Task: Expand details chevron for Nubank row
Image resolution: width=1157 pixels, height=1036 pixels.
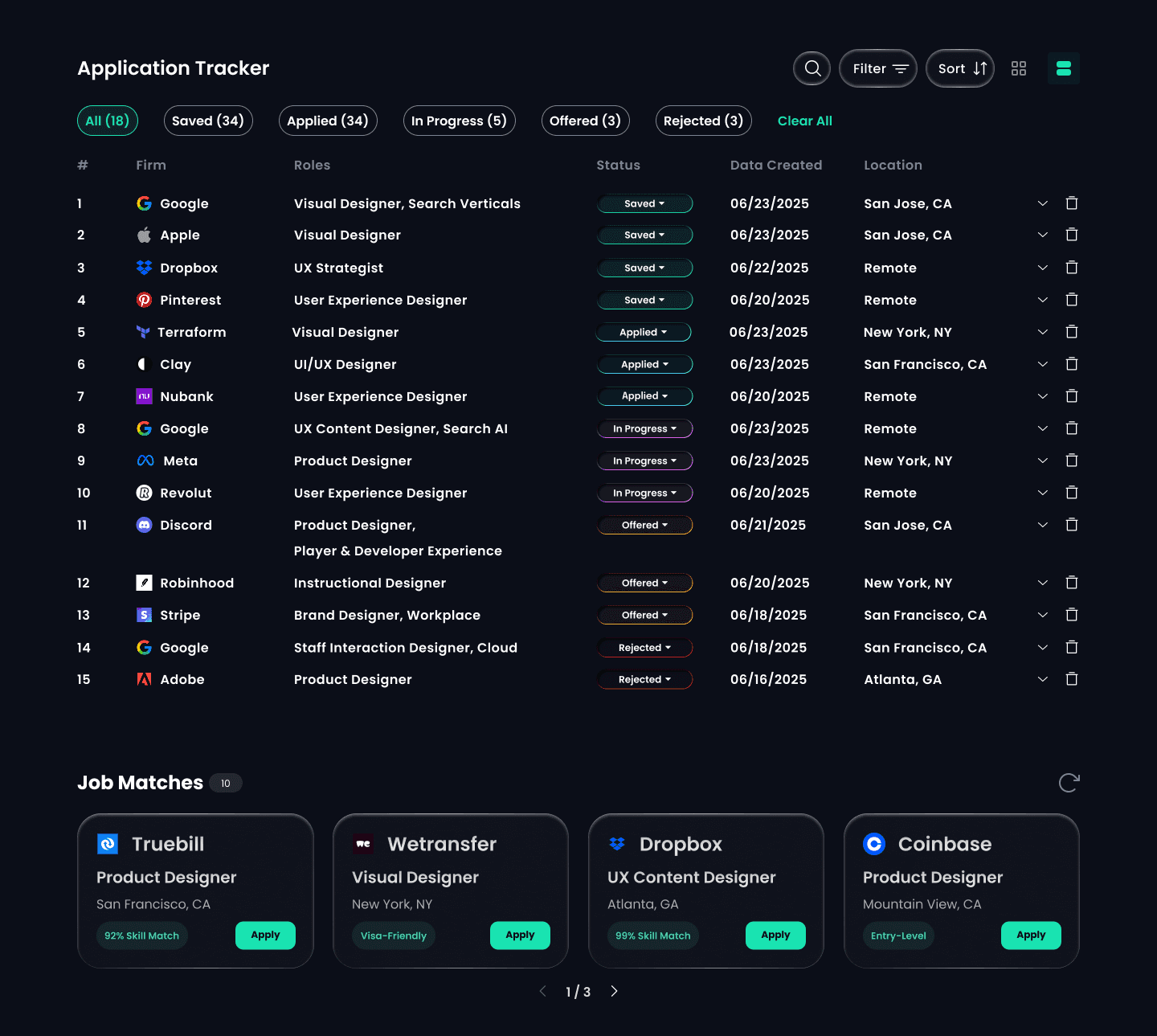Action: (x=1042, y=396)
